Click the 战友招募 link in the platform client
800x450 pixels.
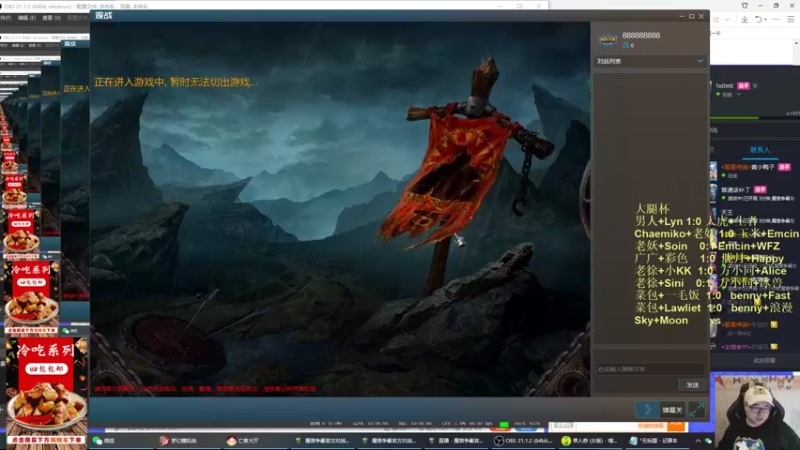coord(764,361)
